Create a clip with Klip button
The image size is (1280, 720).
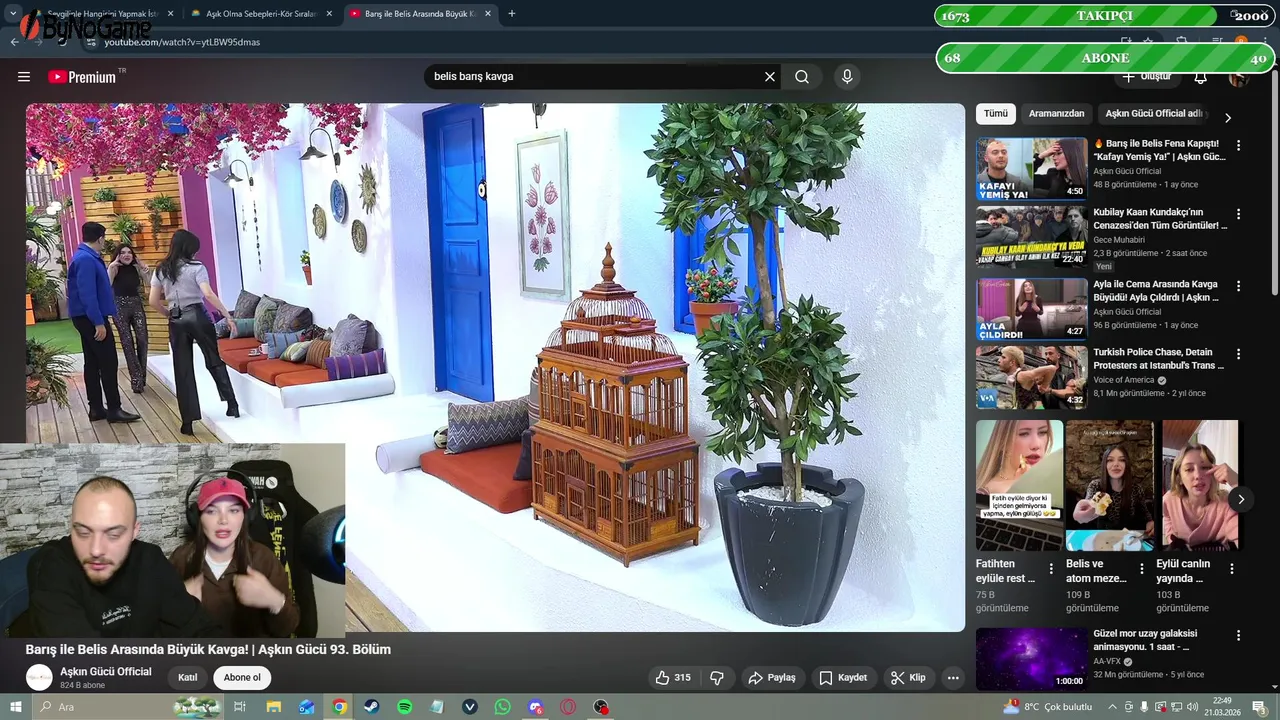pos(908,678)
